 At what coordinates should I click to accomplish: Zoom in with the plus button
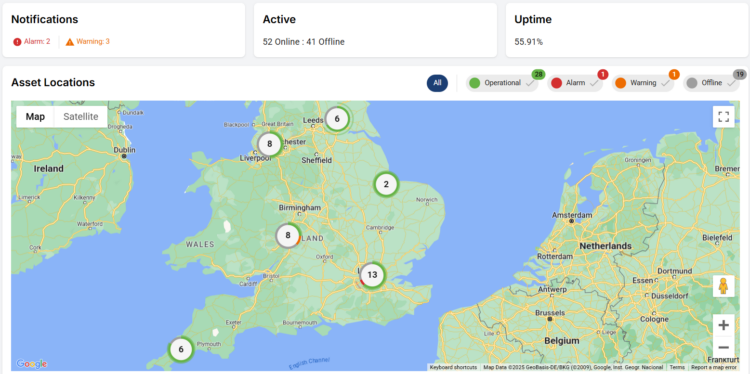pyautogui.click(x=723, y=325)
